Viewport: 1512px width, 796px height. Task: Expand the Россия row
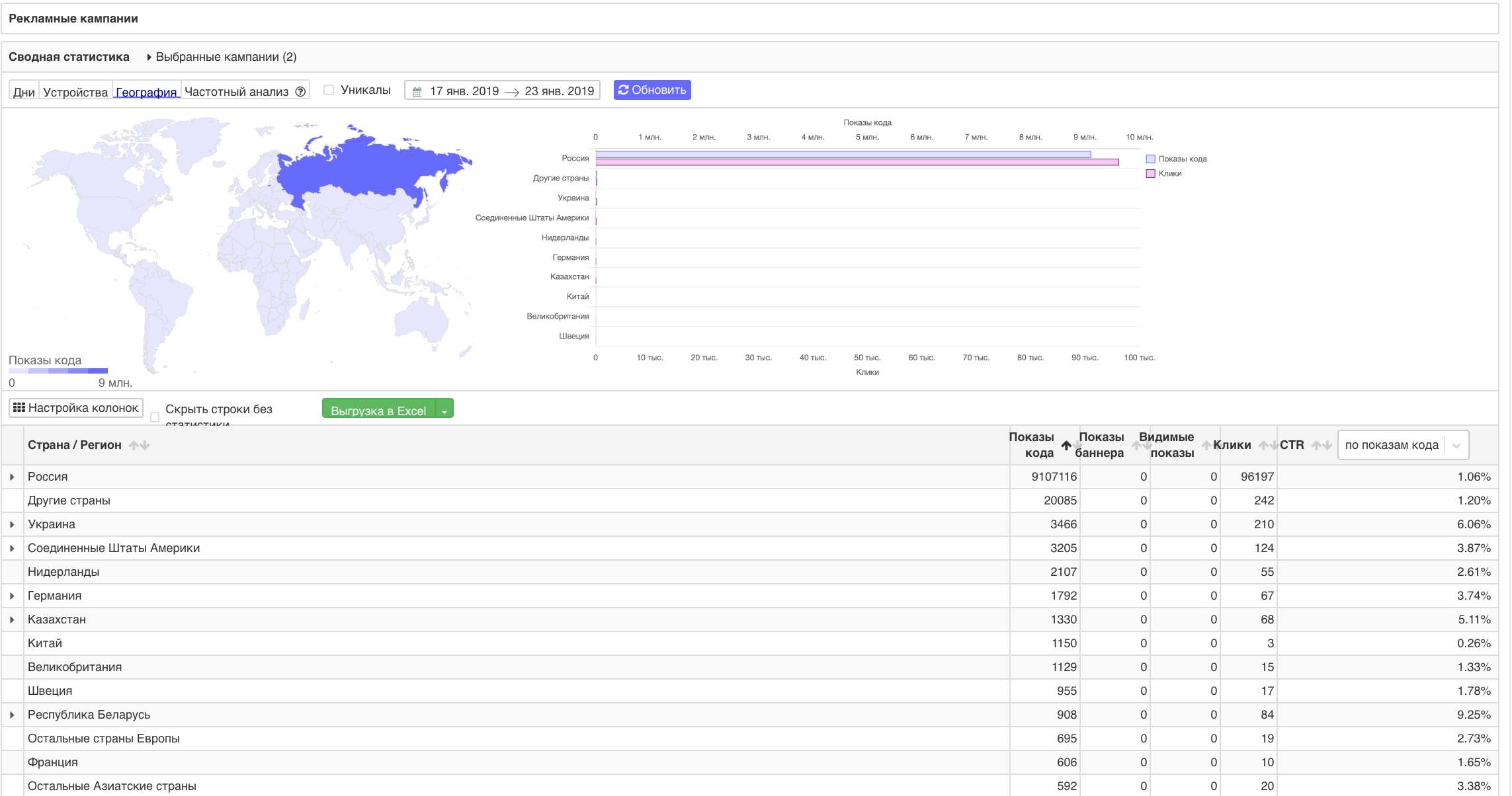tap(12, 477)
